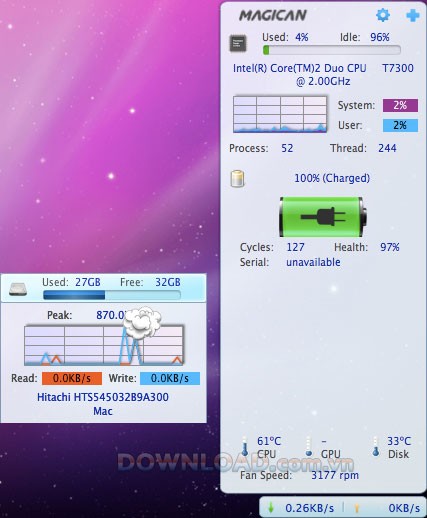The image size is (427, 518).
Task: Click the small battery icon
Action: pyautogui.click(x=237, y=178)
